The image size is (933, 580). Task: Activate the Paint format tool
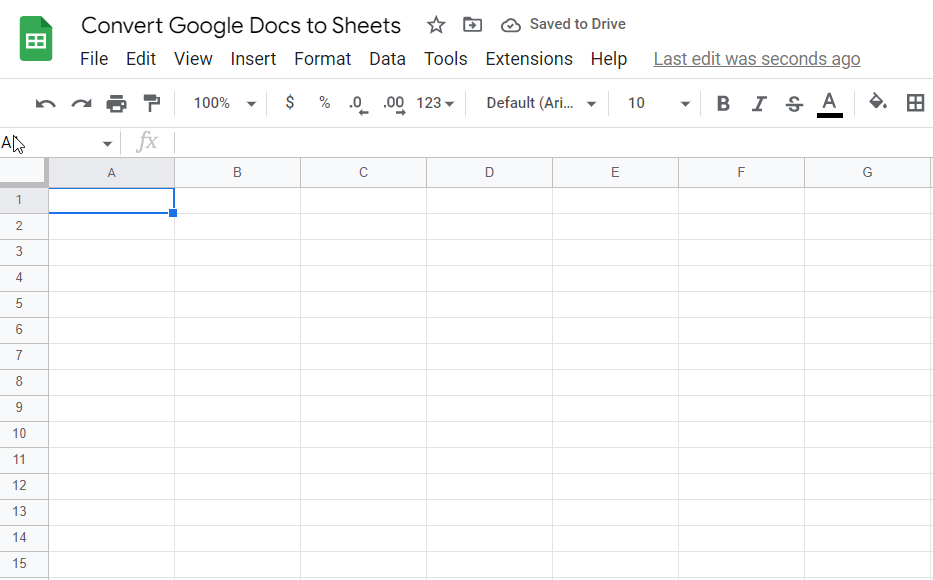click(x=152, y=103)
